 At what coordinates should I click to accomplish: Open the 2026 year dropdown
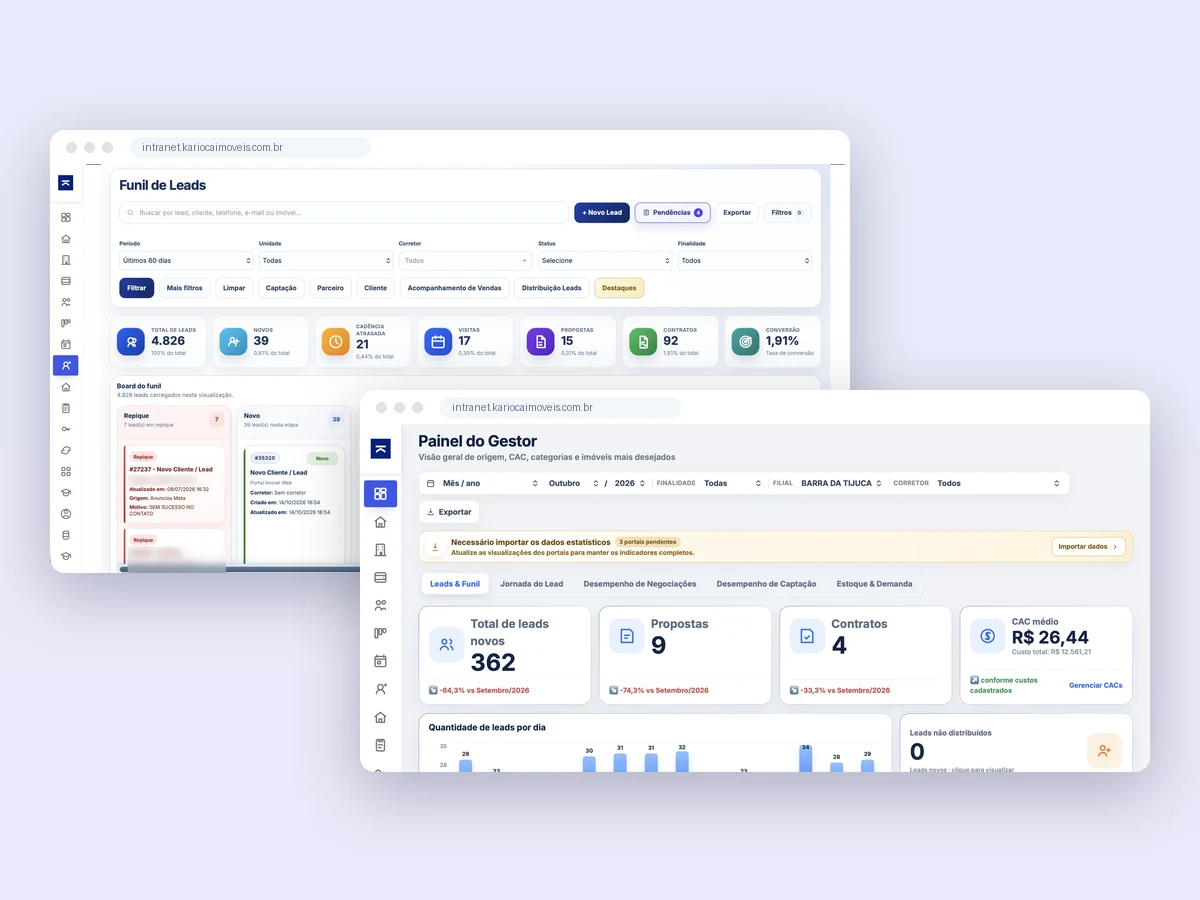[x=630, y=483]
